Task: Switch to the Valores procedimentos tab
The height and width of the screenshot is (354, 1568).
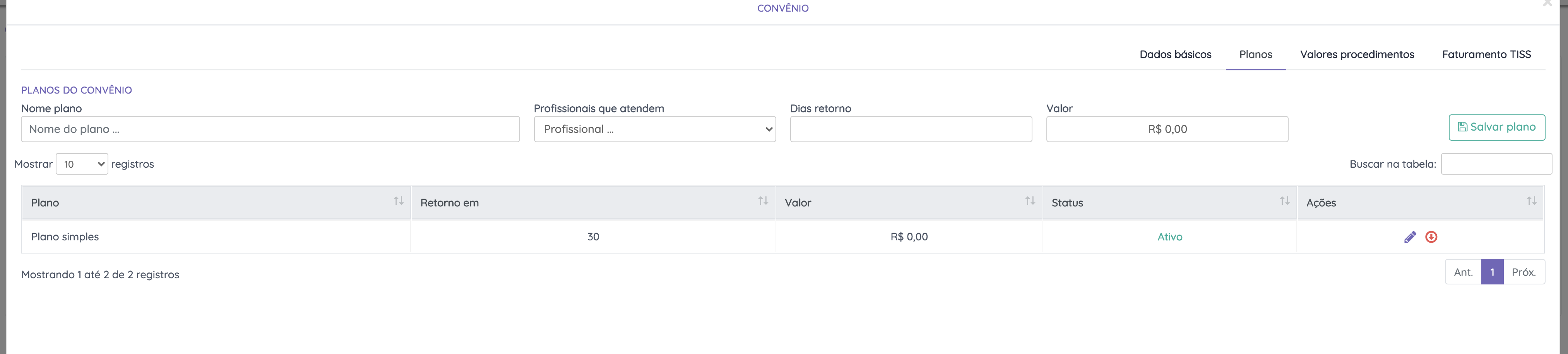Action: click(x=1357, y=55)
